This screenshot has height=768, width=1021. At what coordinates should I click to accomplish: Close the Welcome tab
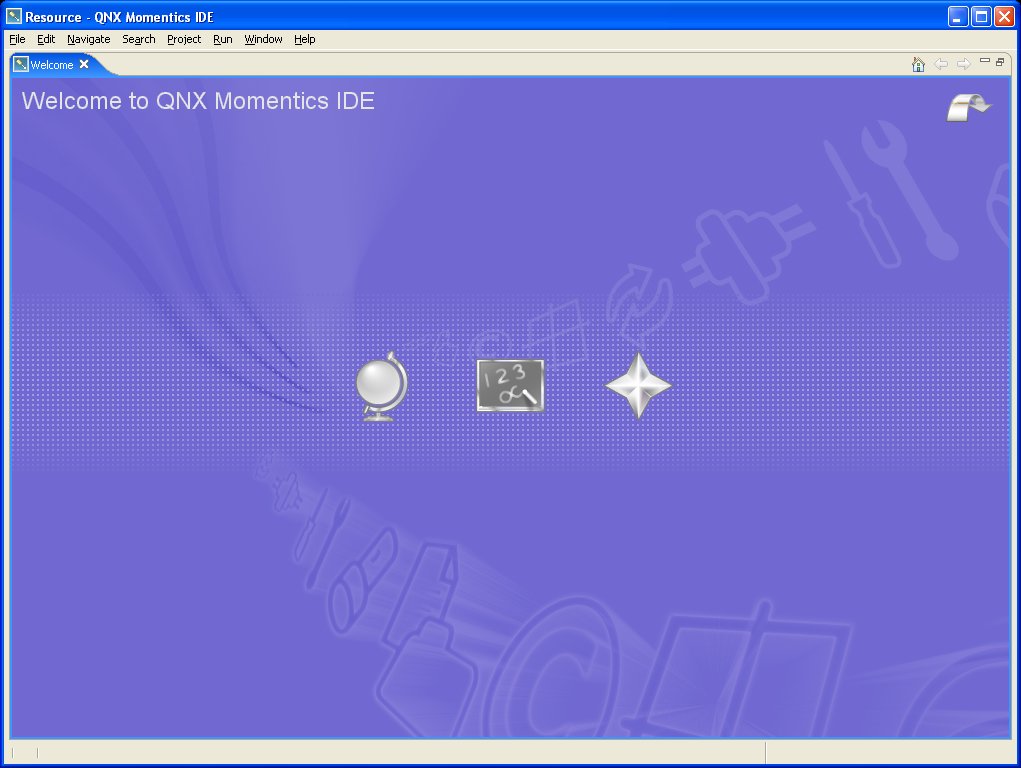[x=83, y=64]
